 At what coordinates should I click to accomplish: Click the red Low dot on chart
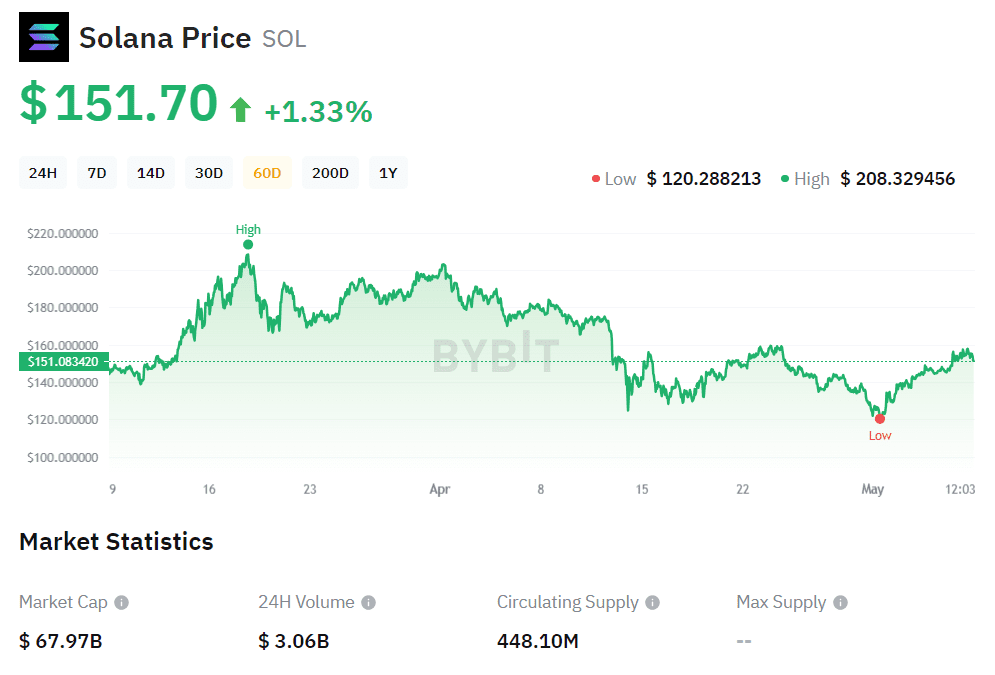coord(880,419)
